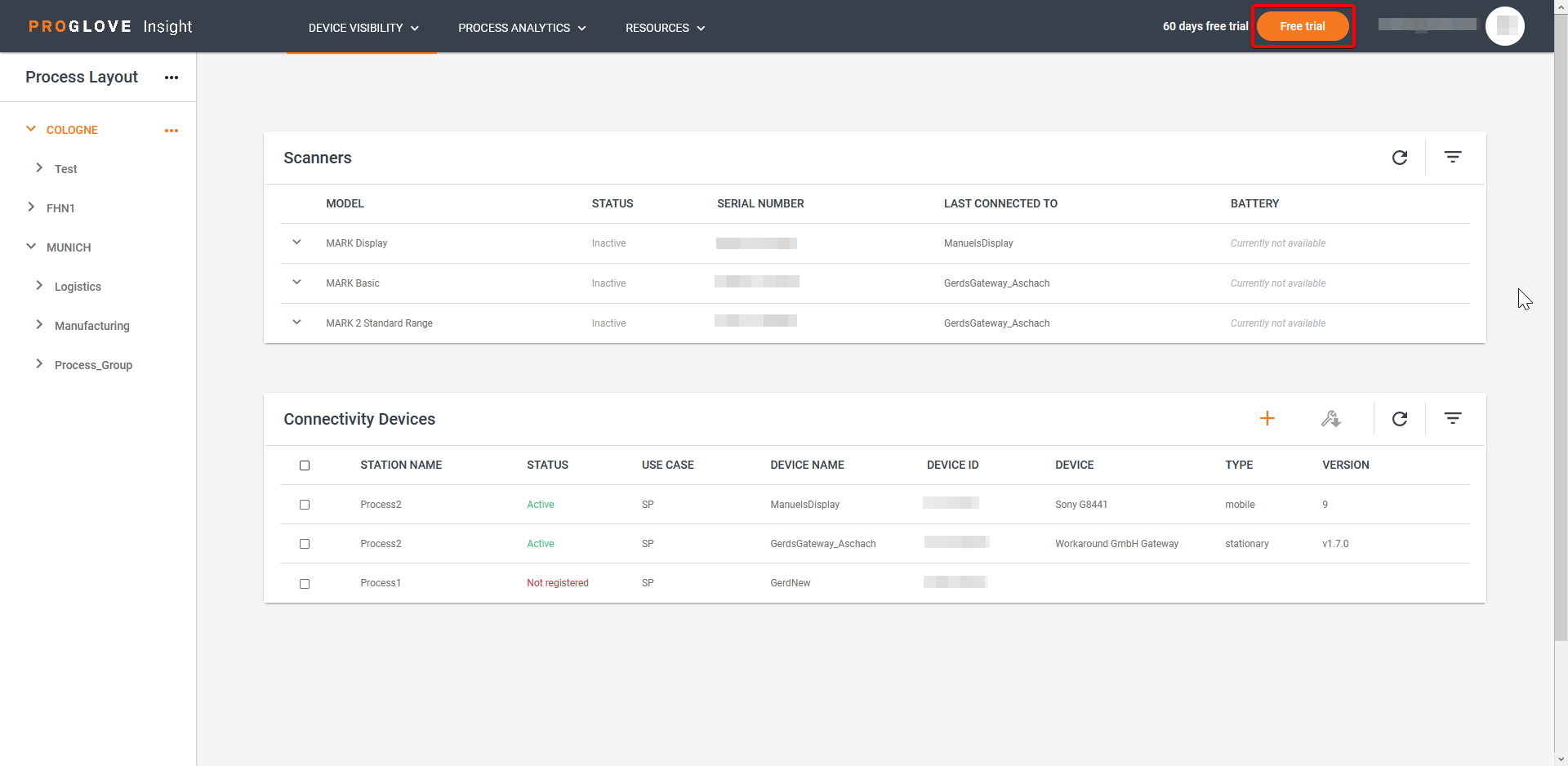
Task: Sort devices by VERSION column
Action: click(1345, 465)
